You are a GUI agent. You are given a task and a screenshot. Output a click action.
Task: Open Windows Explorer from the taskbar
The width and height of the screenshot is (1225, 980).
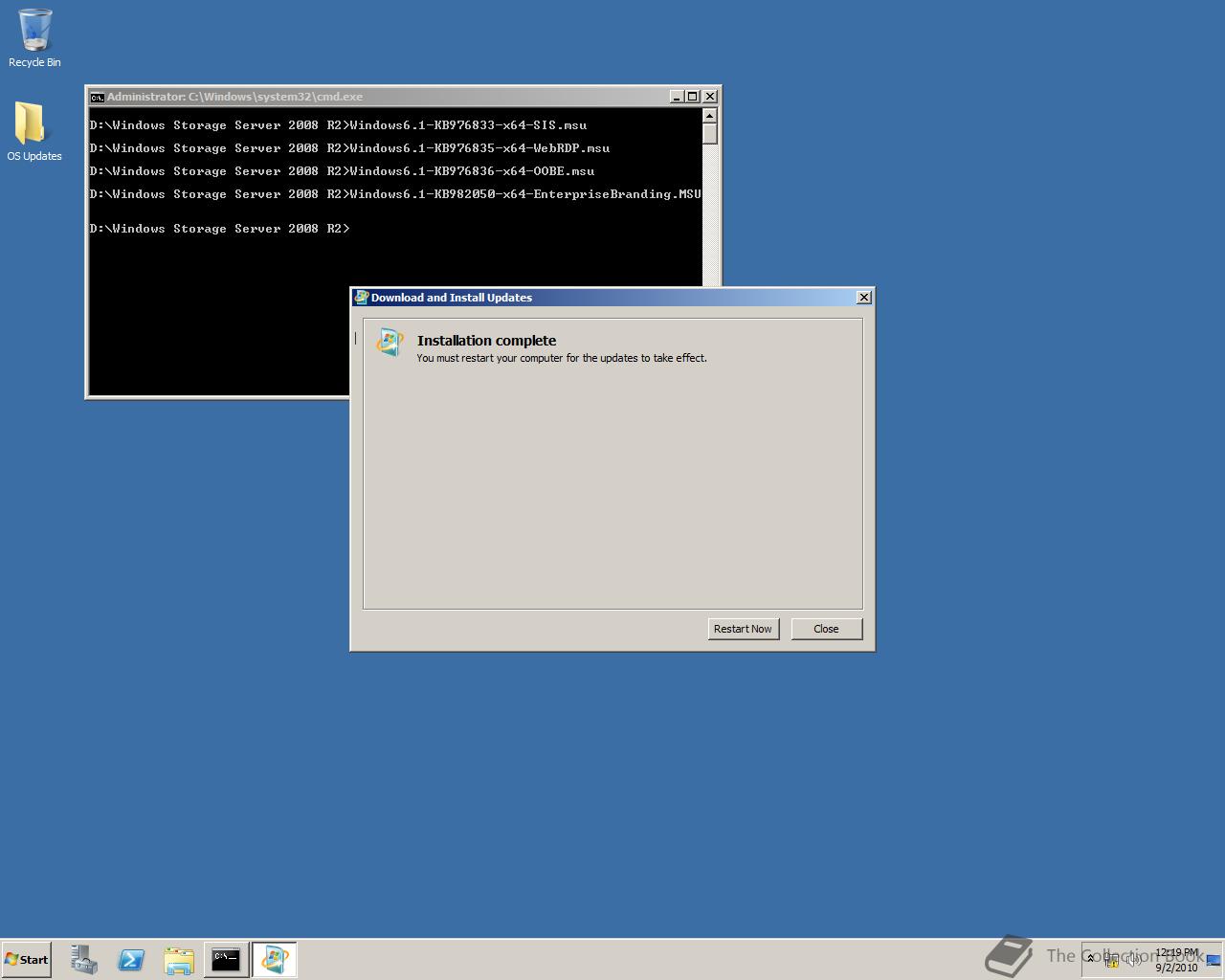tap(179, 959)
